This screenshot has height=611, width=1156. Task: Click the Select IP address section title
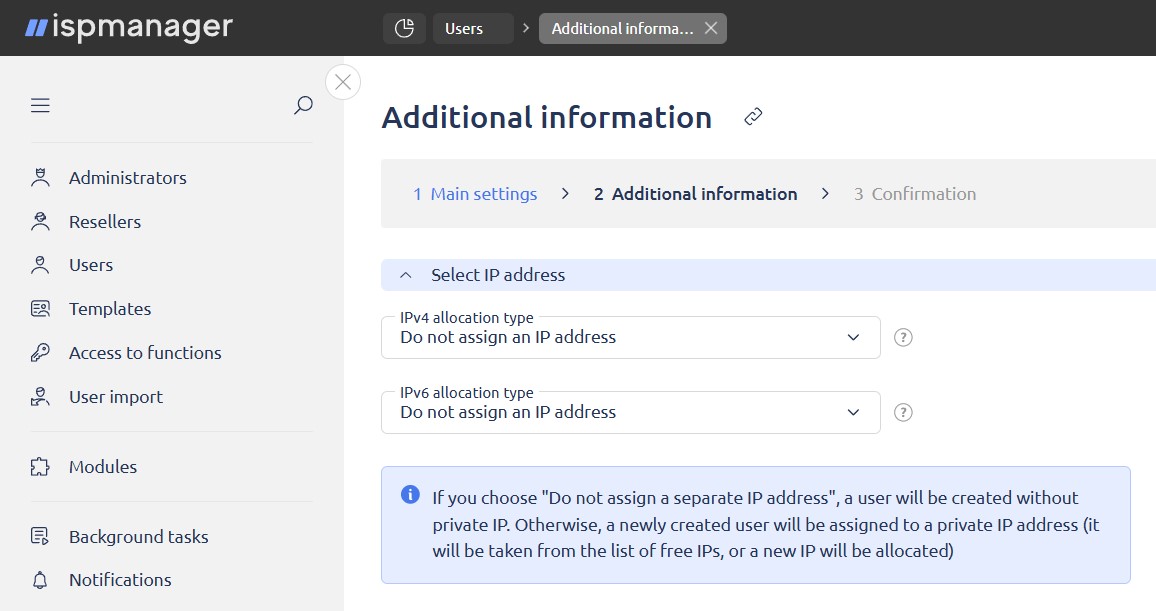[498, 275]
